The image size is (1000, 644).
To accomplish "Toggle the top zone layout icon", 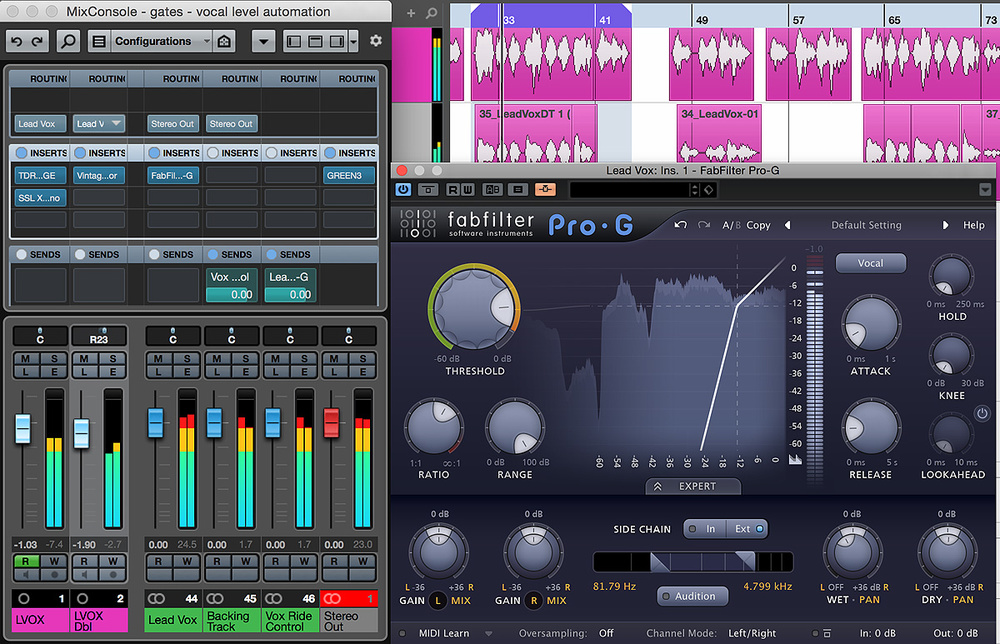I will 315,41.
